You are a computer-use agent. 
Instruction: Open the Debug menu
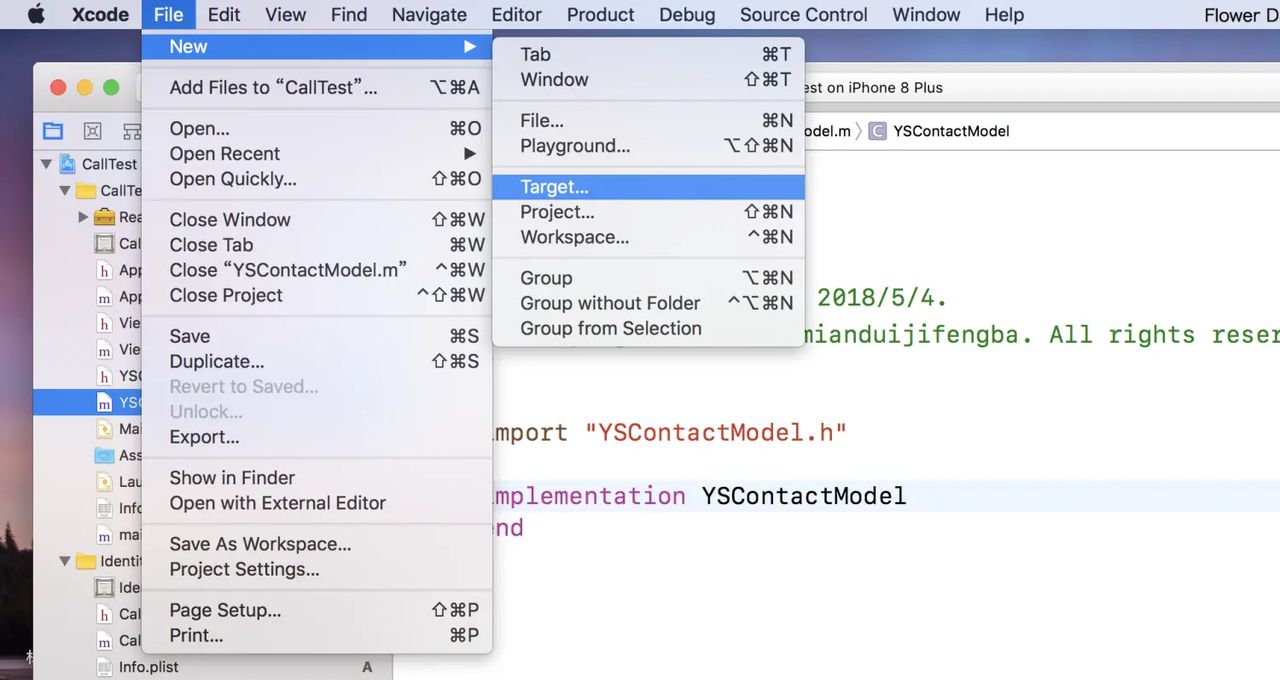687,14
